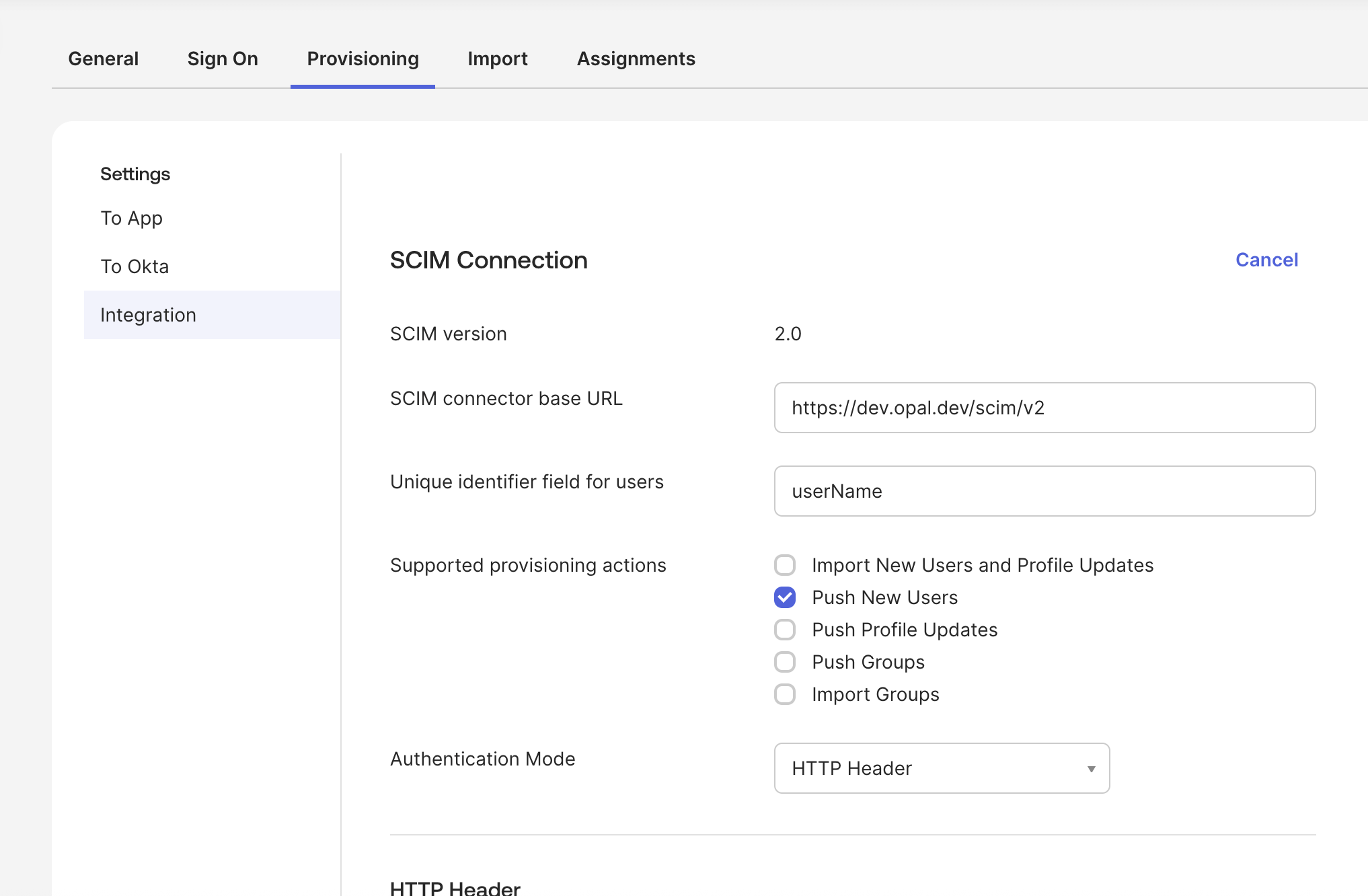The width and height of the screenshot is (1368, 896).
Task: Select the Provisioning tab
Action: tap(363, 59)
